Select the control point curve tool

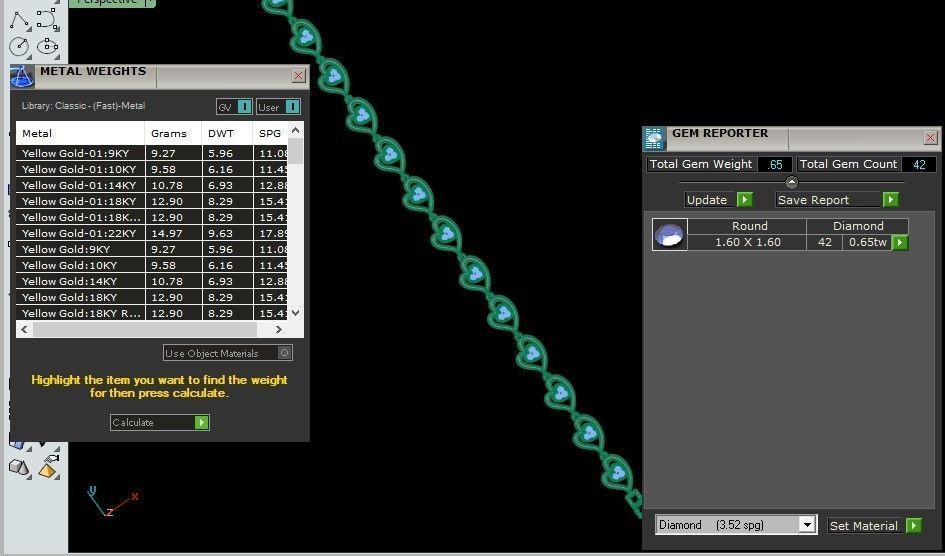(48, 19)
